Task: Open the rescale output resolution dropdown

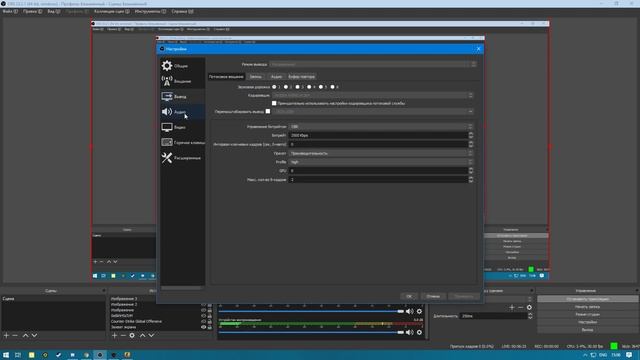Action: (373, 111)
